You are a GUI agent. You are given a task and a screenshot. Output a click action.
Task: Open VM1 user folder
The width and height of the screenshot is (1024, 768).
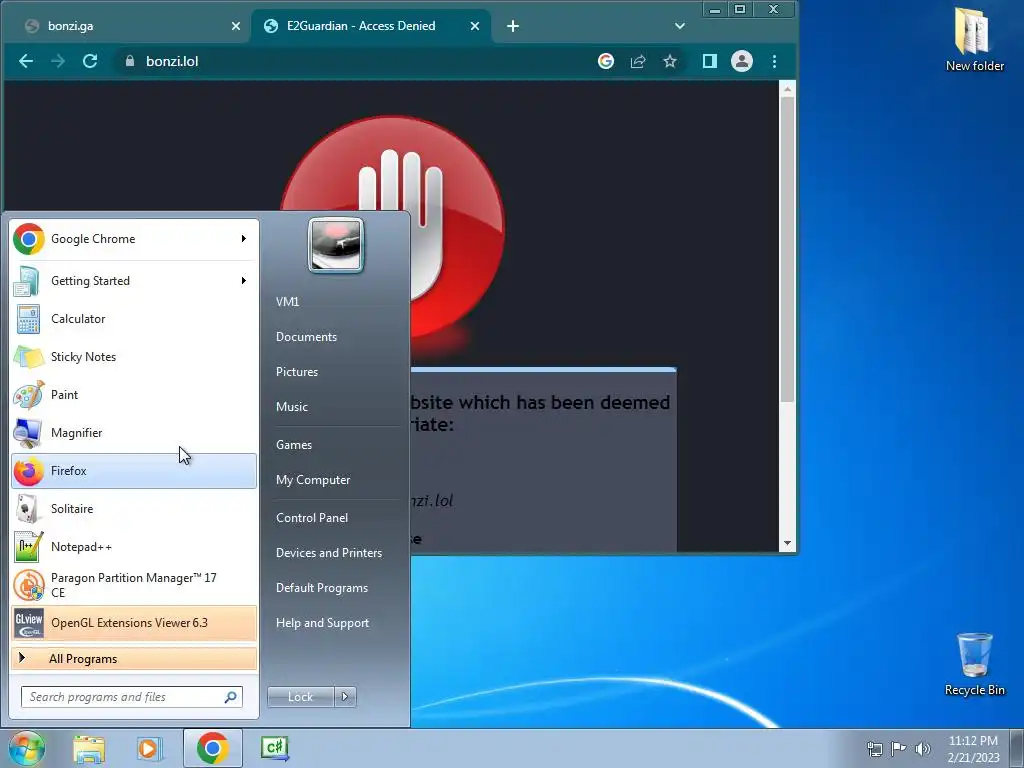tap(287, 302)
